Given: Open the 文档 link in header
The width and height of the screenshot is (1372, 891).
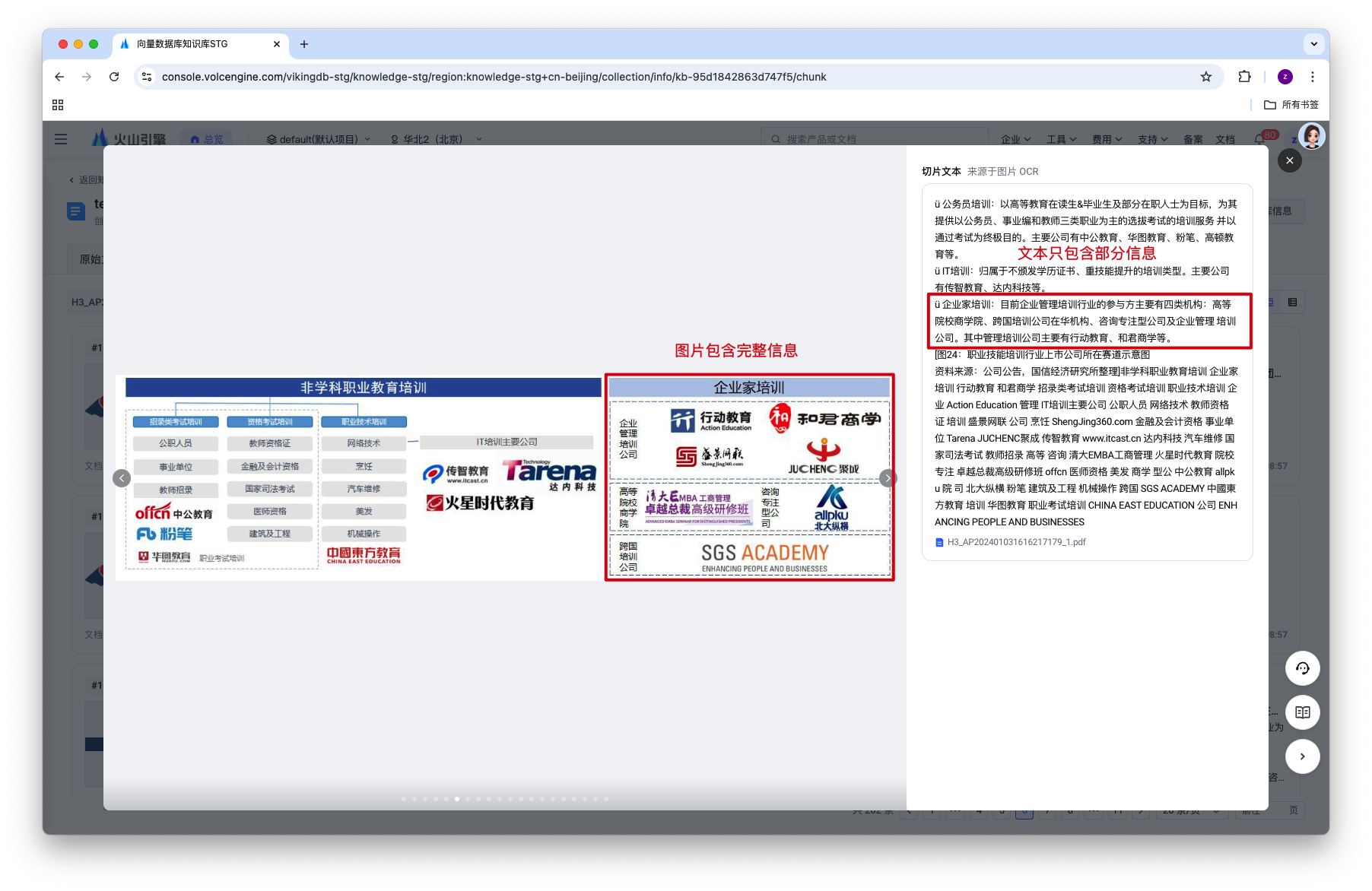Looking at the screenshot, I should 1225,139.
